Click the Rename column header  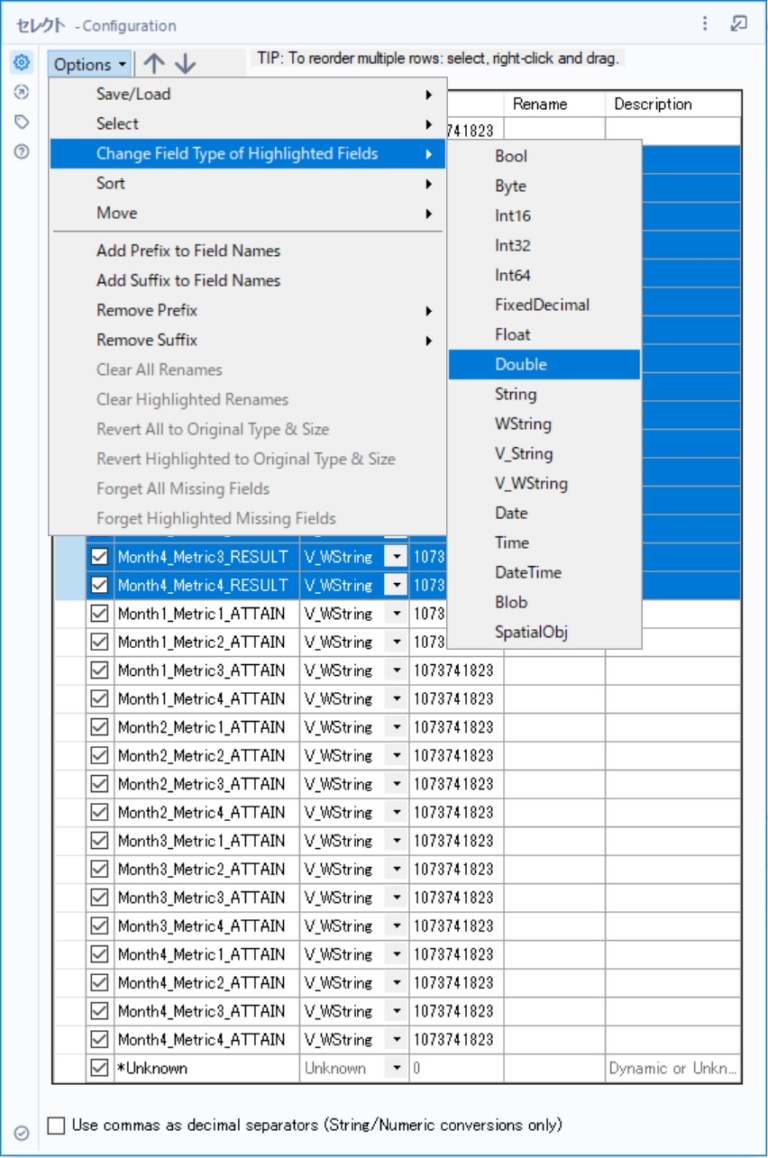pos(555,104)
